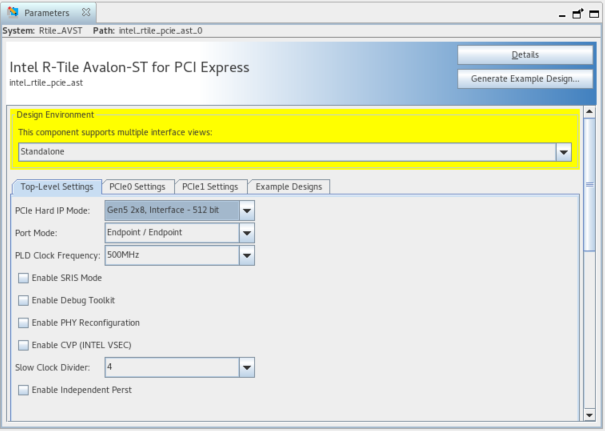Screen dimensions: 605x431
Task: Click the Gen5 2x8 Interface 512 bit field
Action: pyautogui.click(x=172, y=210)
